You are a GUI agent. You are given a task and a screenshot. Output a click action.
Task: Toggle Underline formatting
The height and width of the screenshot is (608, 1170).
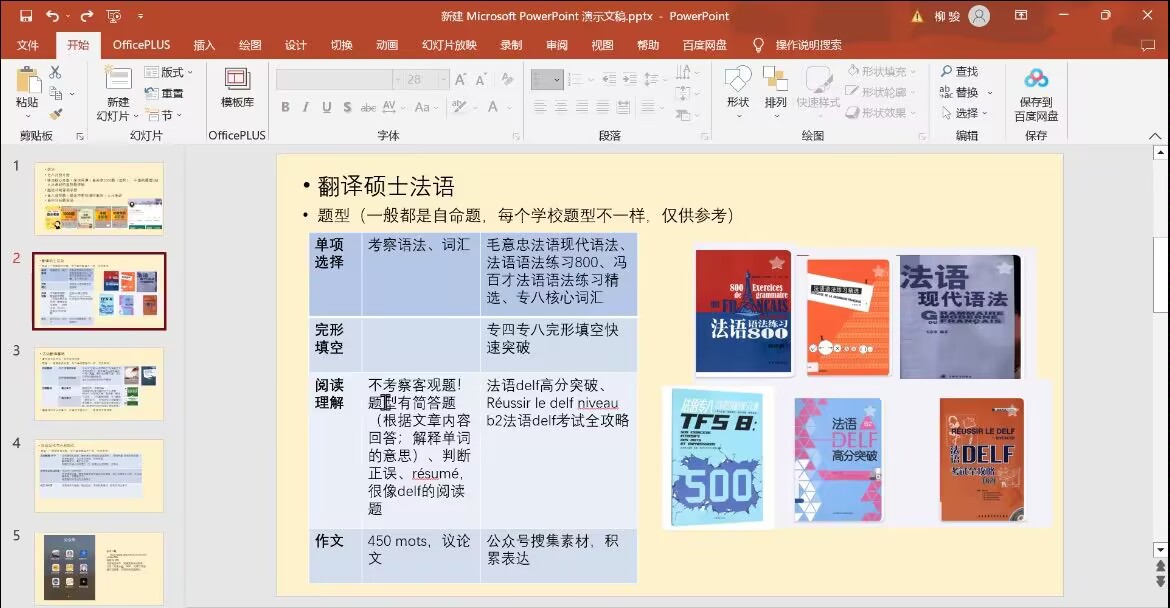326,107
